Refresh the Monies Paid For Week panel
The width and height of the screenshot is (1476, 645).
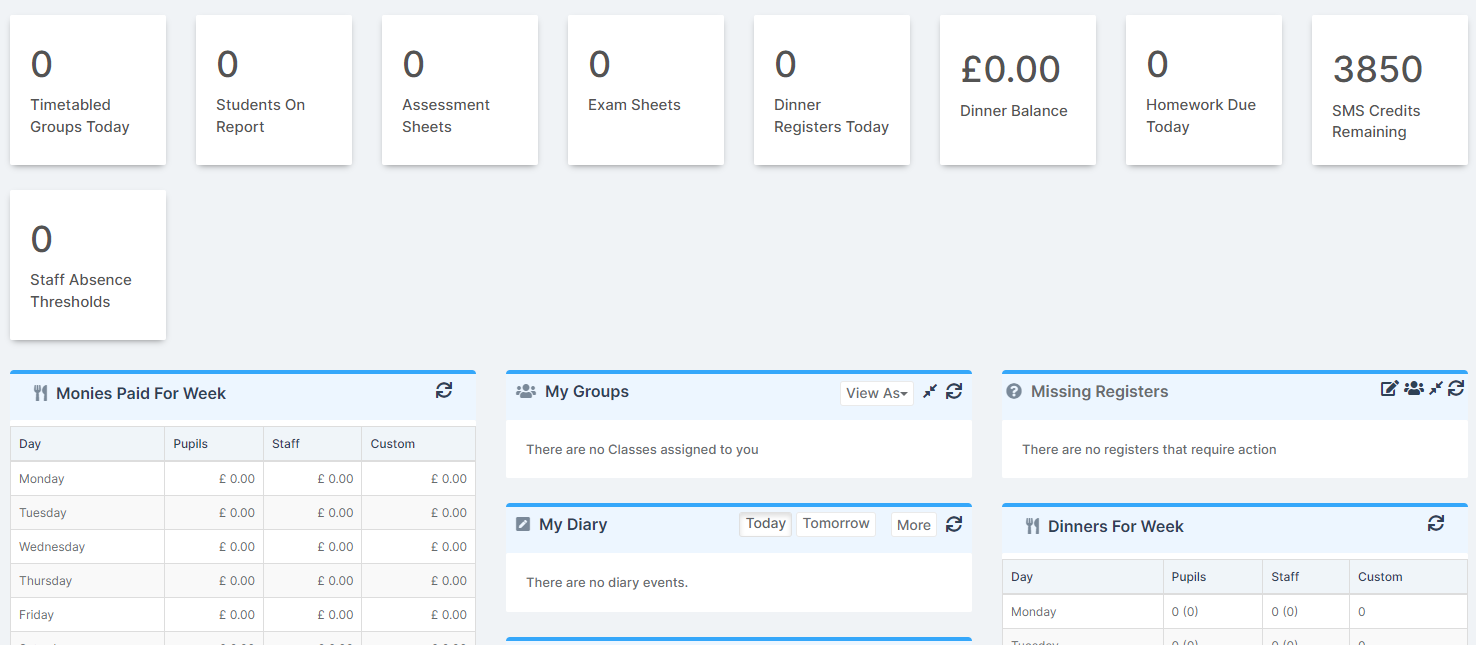tap(444, 391)
